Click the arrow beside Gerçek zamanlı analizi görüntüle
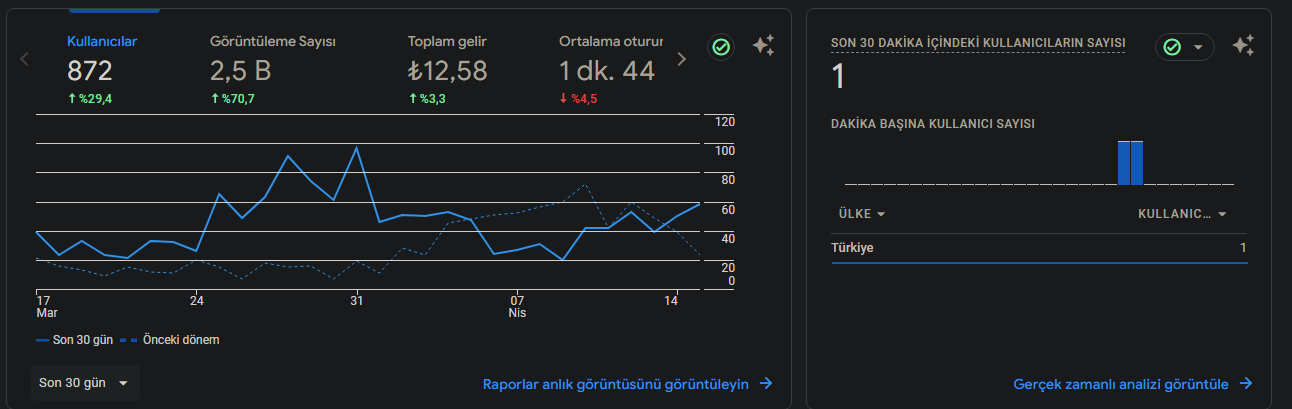 coord(1246,383)
